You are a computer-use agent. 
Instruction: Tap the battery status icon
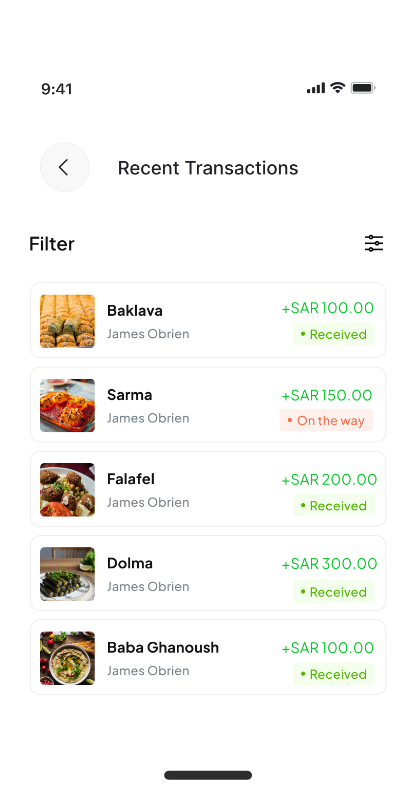click(363, 88)
